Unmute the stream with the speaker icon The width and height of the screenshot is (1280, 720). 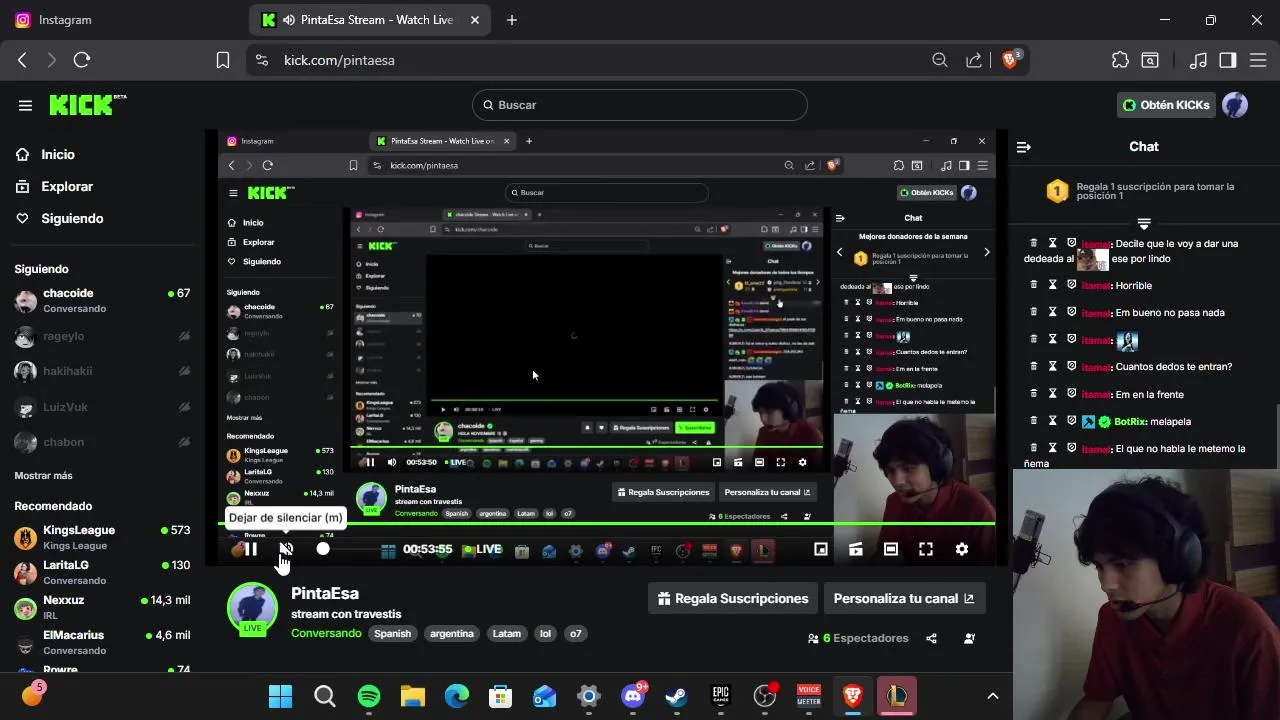click(286, 549)
